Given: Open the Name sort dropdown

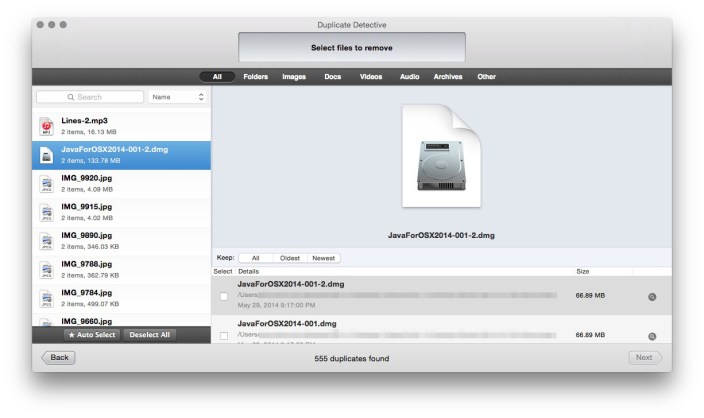Looking at the screenshot, I should [x=178, y=97].
